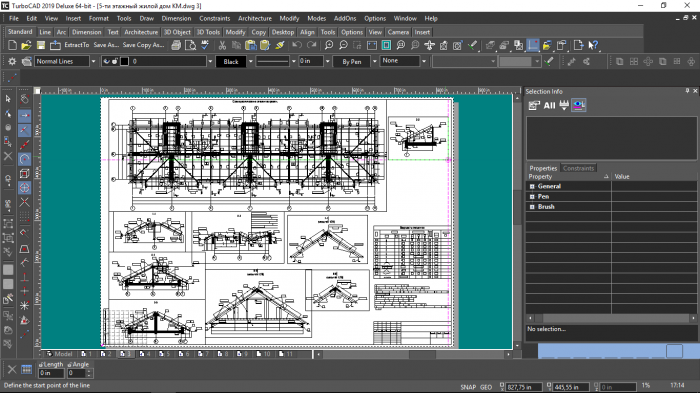Screen dimensions: 700x393
Task: Create a new drawing with the New icon
Action: pos(12,45)
